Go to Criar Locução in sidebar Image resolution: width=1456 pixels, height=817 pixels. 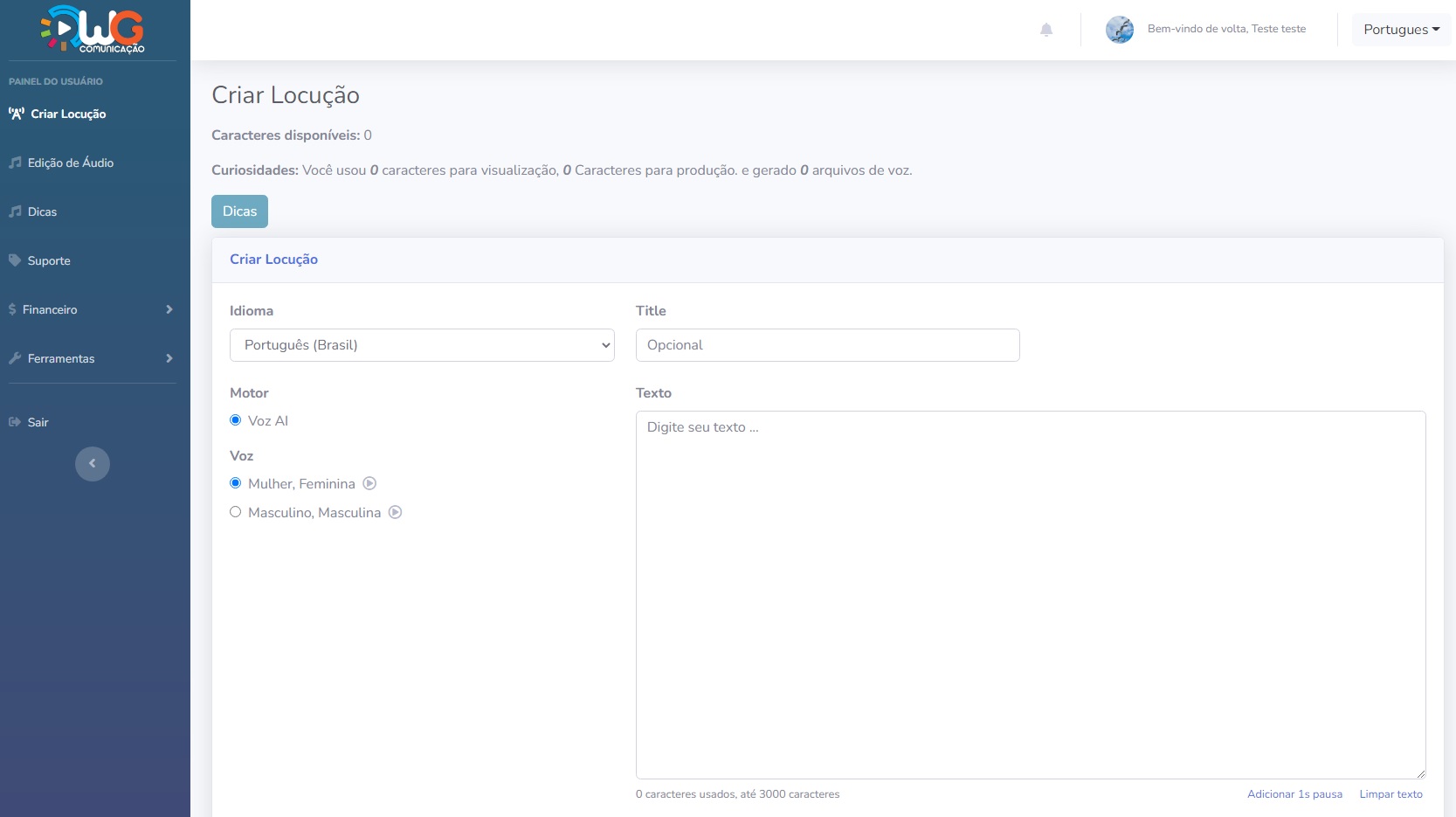coord(68,114)
